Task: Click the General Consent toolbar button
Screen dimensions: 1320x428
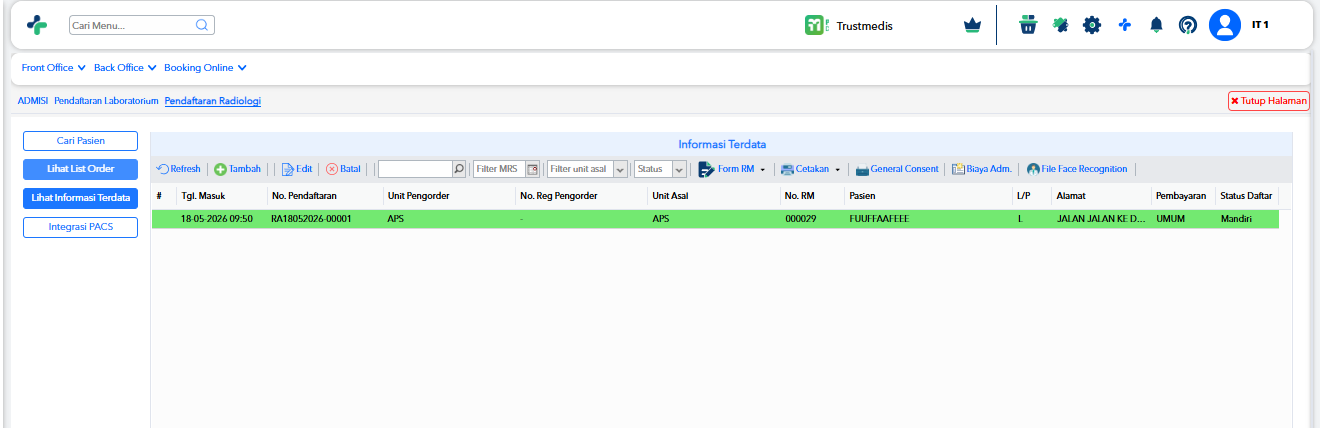Action: click(897, 169)
